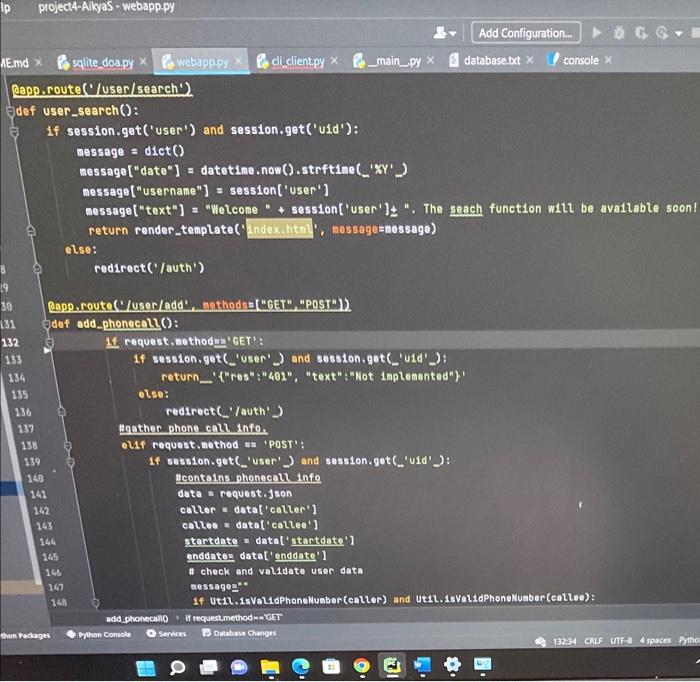
Task: Open File Explorer from the taskbar
Action: coord(270,667)
